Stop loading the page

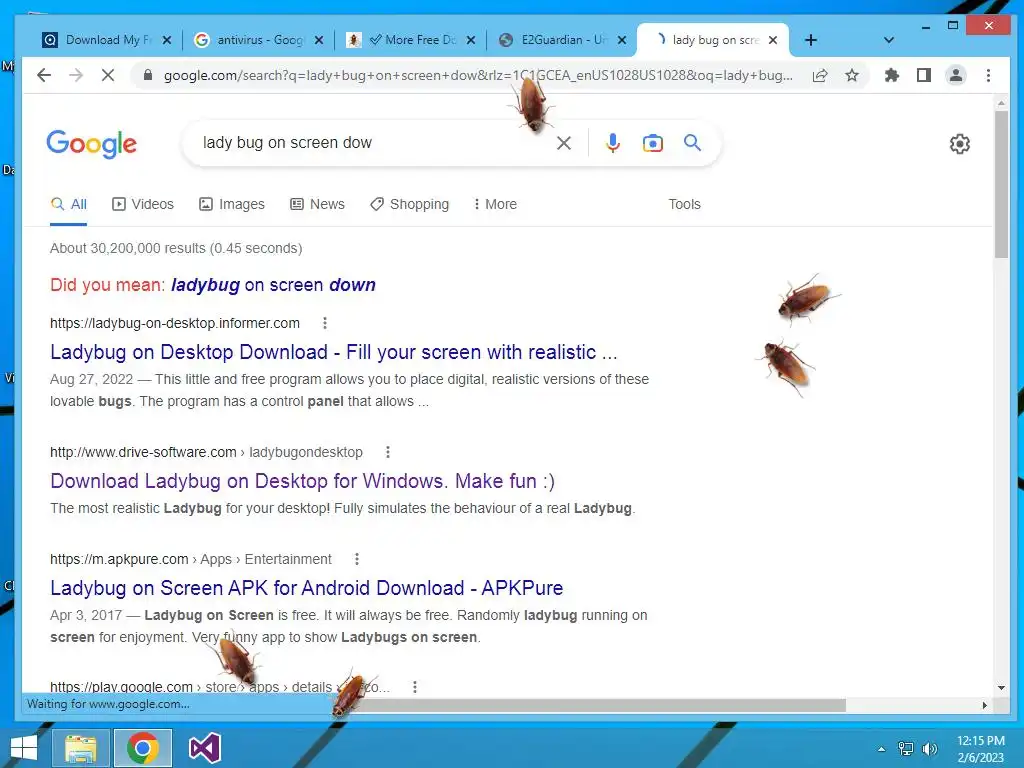(108, 75)
